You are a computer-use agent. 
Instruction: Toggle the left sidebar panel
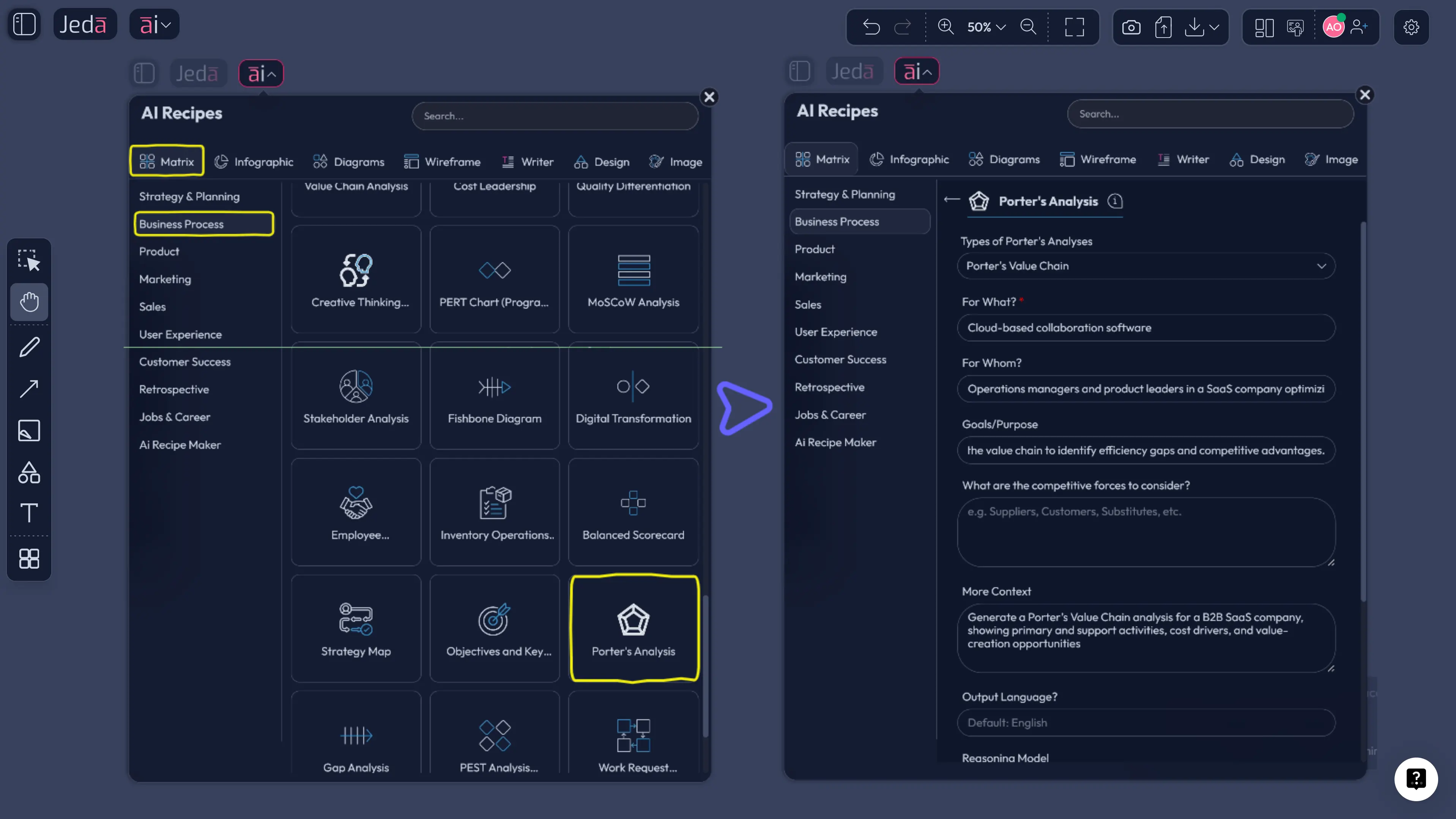(24, 24)
